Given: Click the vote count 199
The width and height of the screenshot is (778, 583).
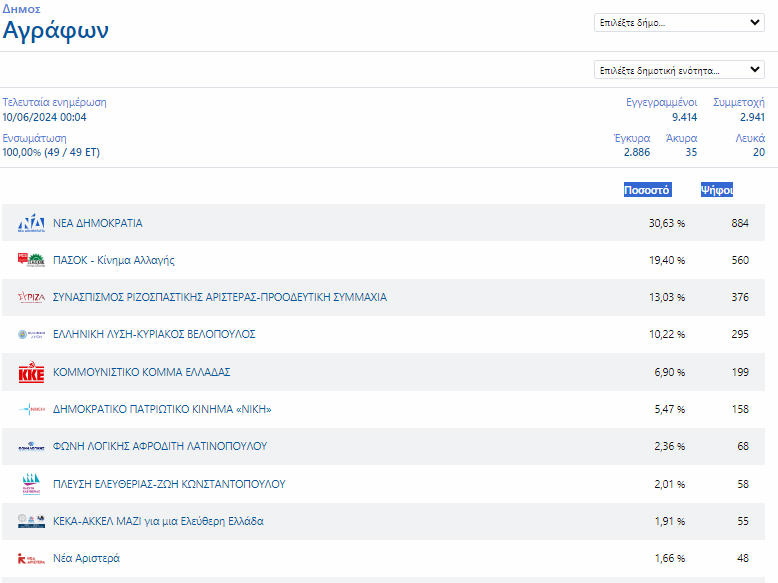Looking at the screenshot, I should tap(740, 372).
